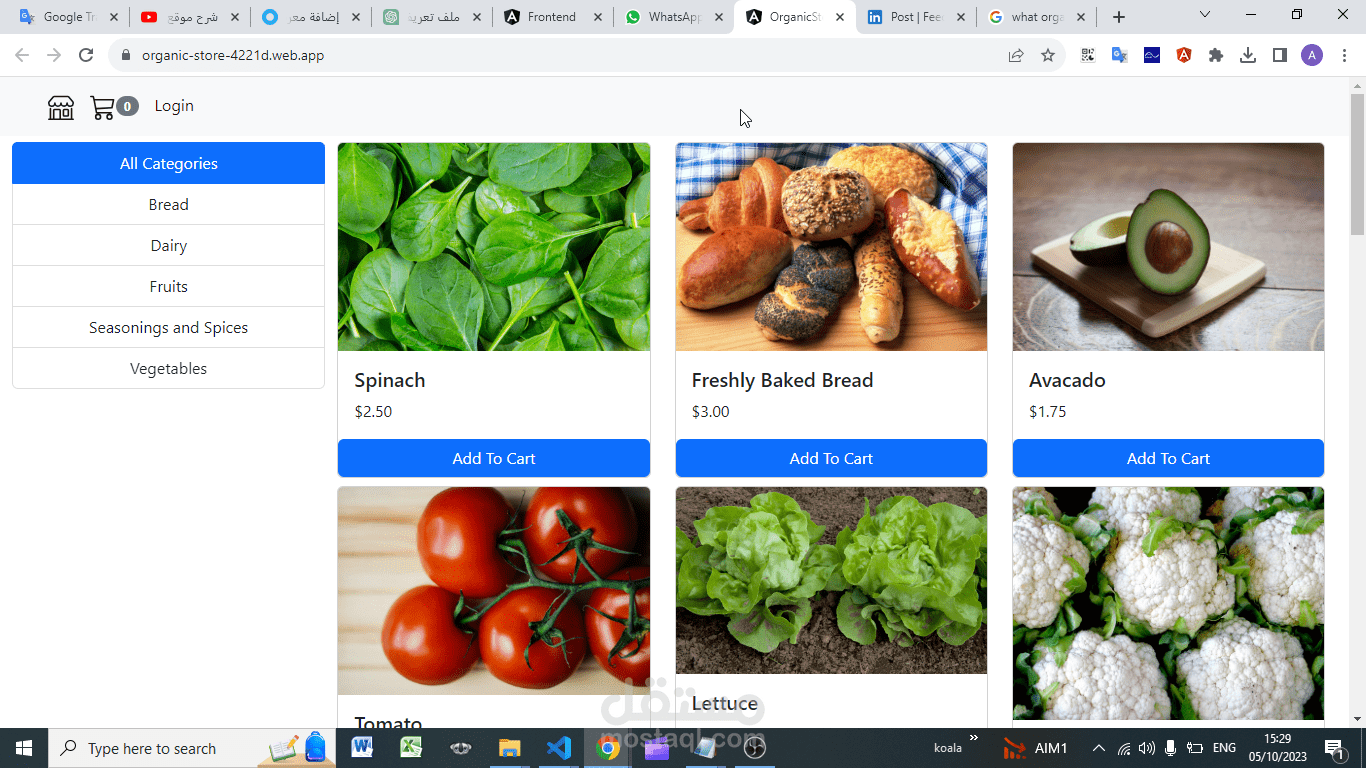The image size is (1366, 768).
Task: Bookmark this page with the star
Action: pos(1048,55)
